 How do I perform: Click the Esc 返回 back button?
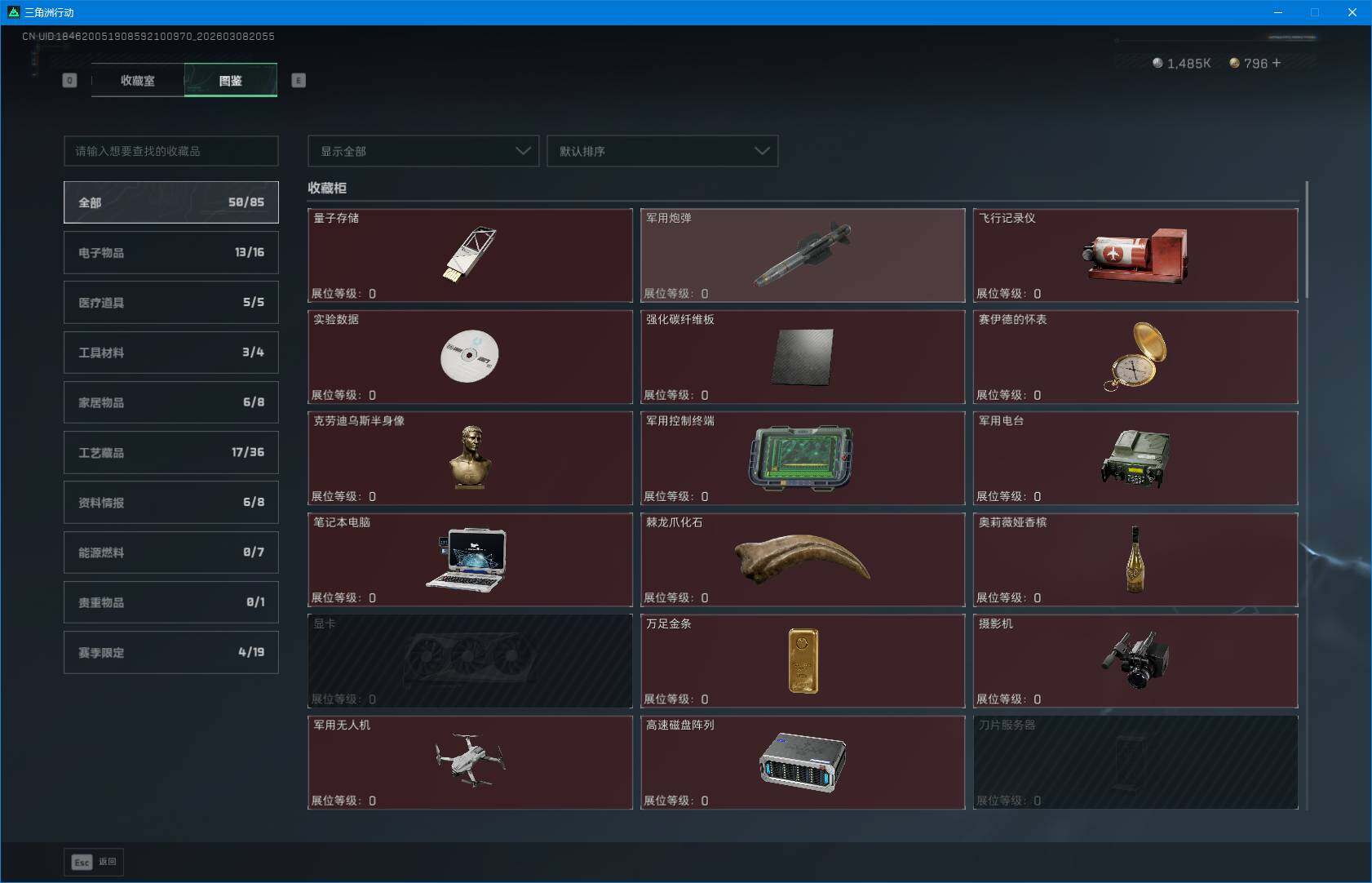pyautogui.click(x=94, y=862)
